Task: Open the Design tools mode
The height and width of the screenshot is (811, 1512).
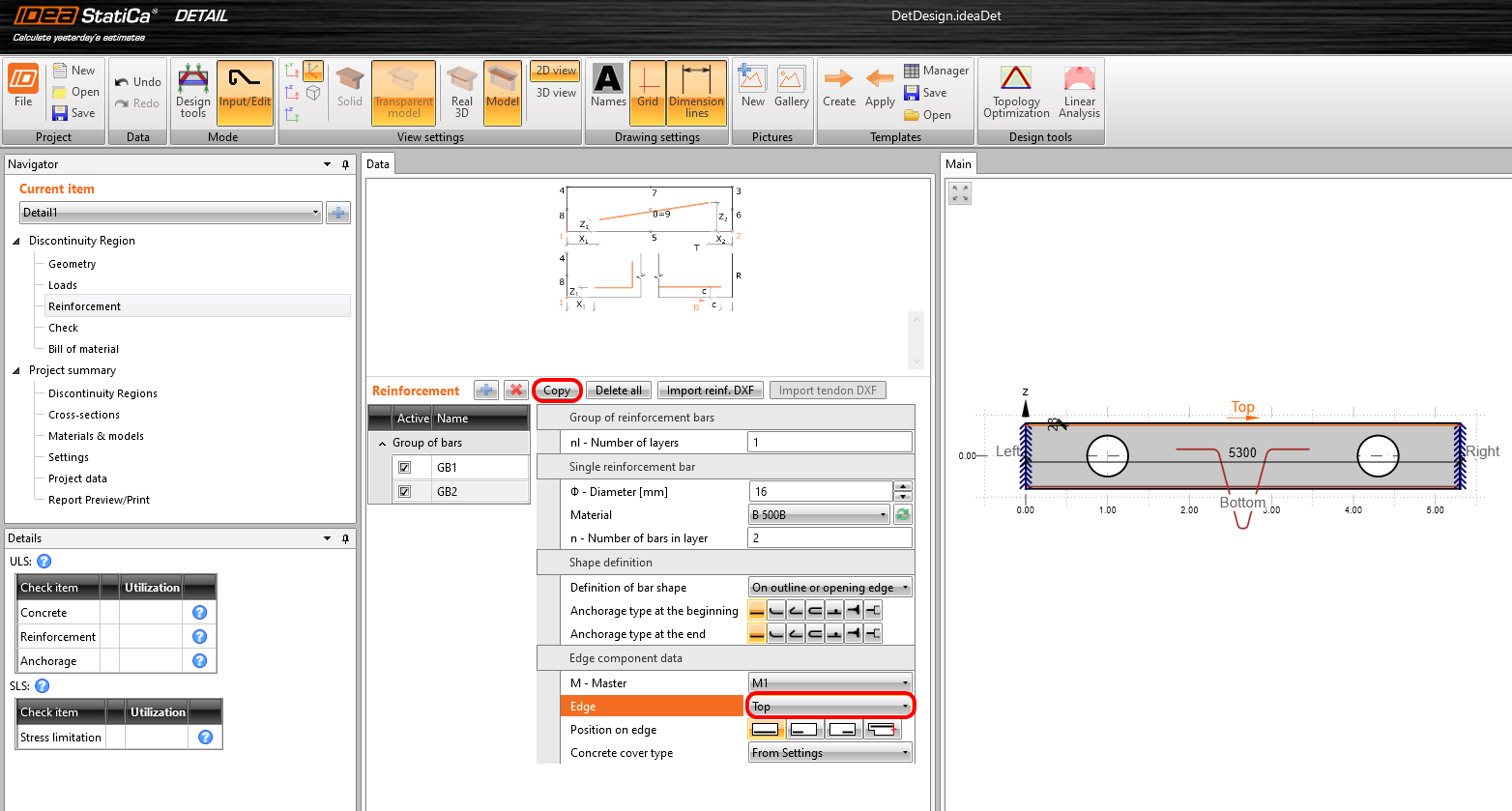Action: (192, 93)
